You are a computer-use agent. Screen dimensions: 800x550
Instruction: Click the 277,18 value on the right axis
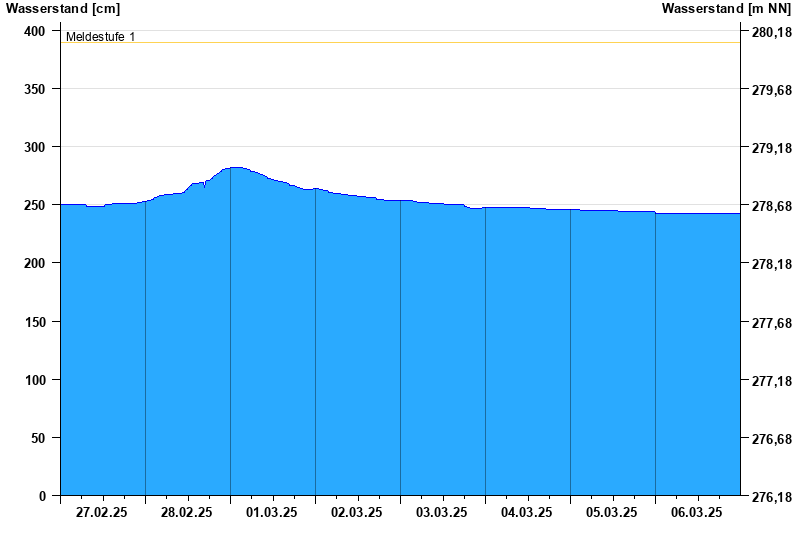[x=772, y=381]
